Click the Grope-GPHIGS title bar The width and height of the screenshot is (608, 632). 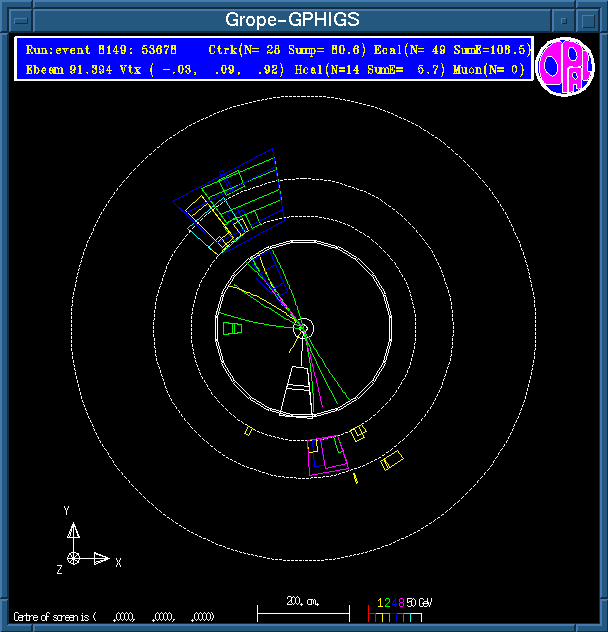[290, 19]
